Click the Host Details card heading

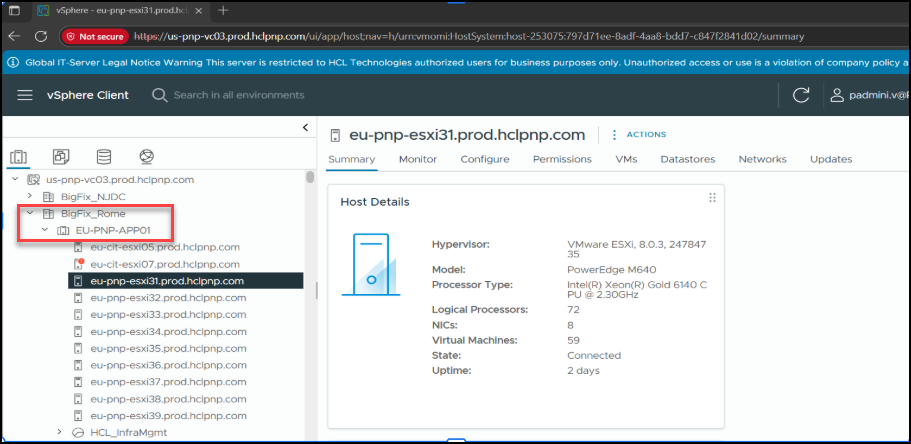(375, 202)
